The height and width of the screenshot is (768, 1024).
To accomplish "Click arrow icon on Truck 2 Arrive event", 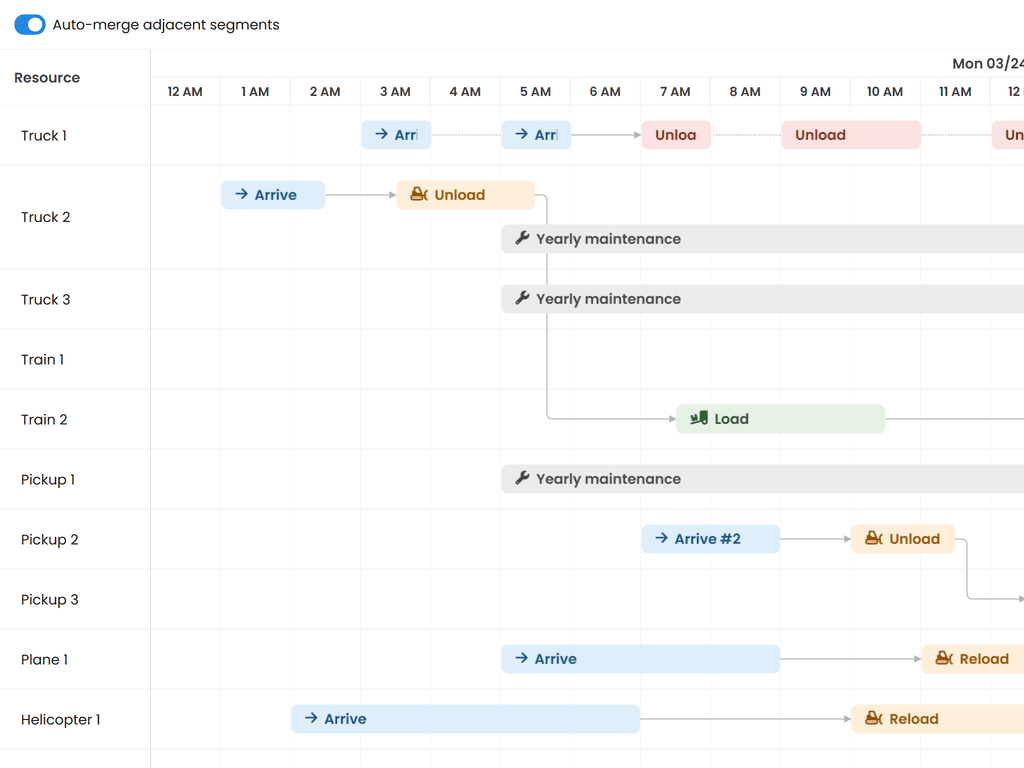I will coord(241,195).
